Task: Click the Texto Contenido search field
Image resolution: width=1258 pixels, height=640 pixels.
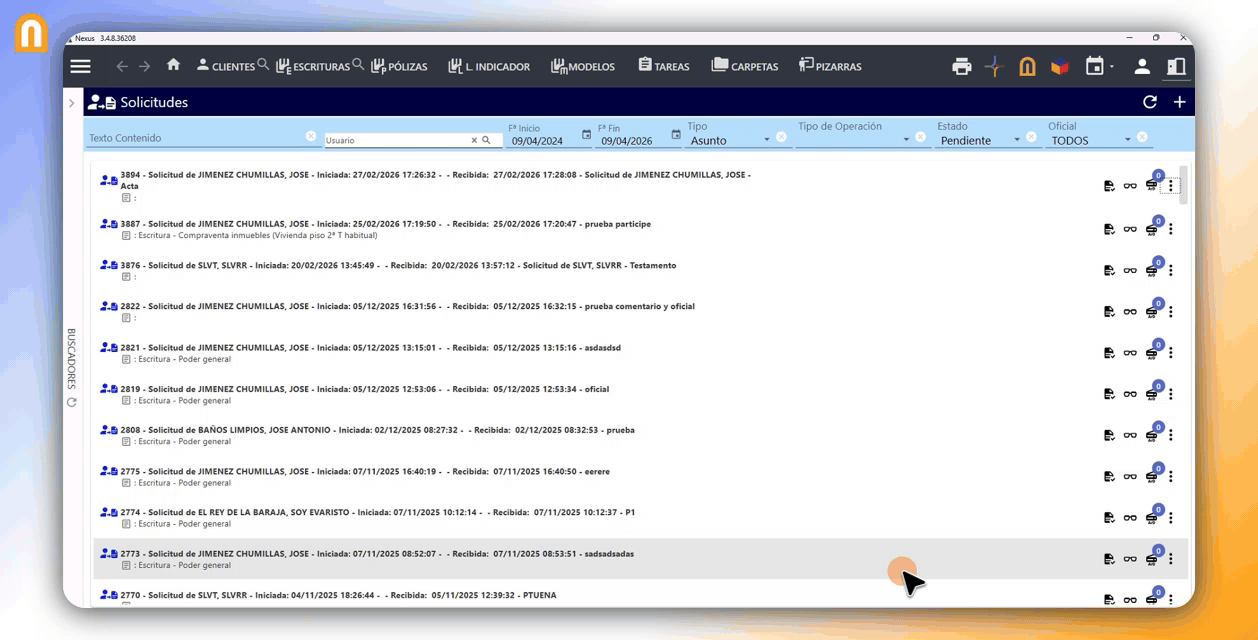Action: coord(195,138)
